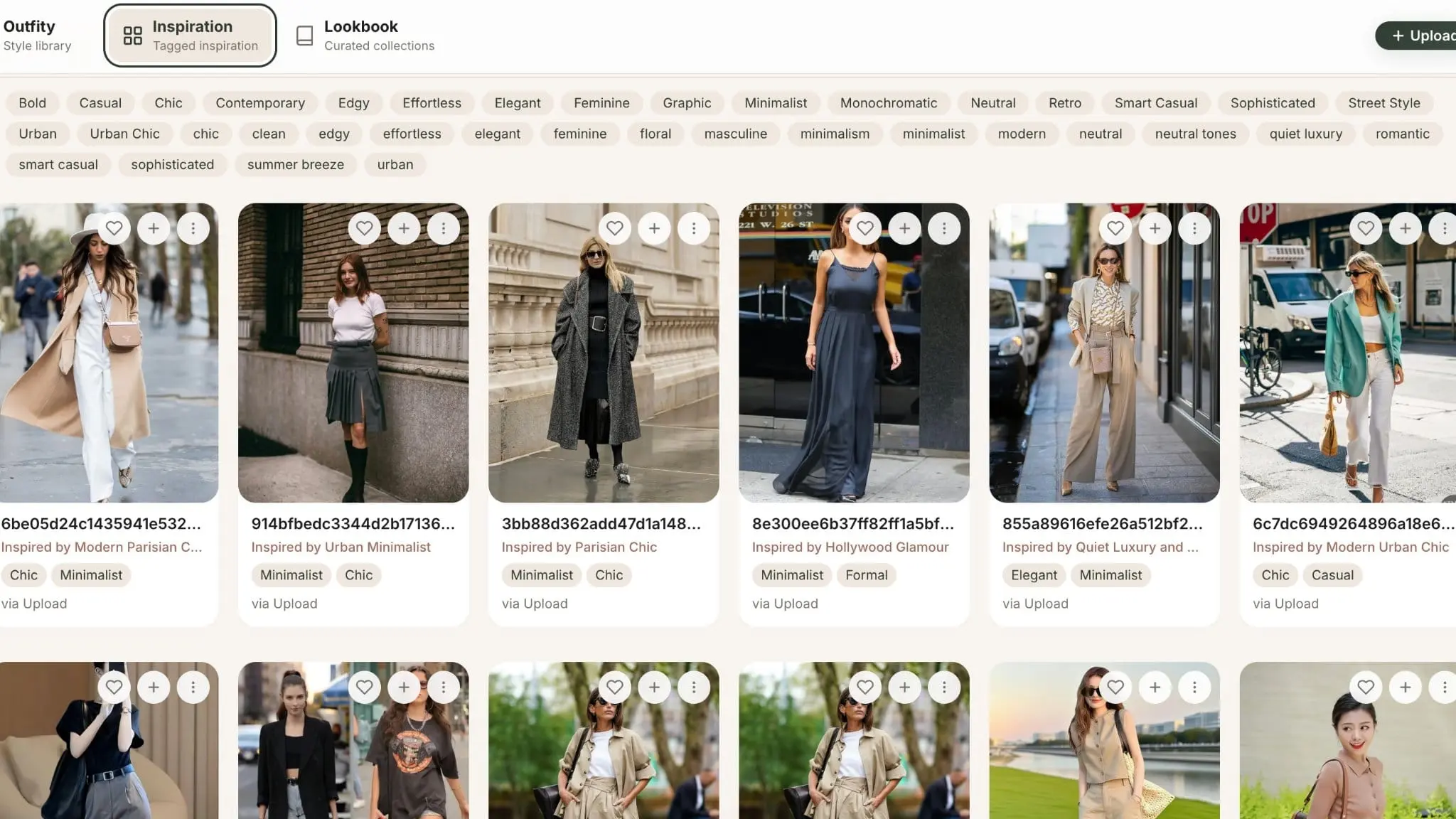Viewport: 1456px width, 819px height.
Task: Heart the 855a89616efe26a512bf2 inspiration image
Action: click(1115, 228)
